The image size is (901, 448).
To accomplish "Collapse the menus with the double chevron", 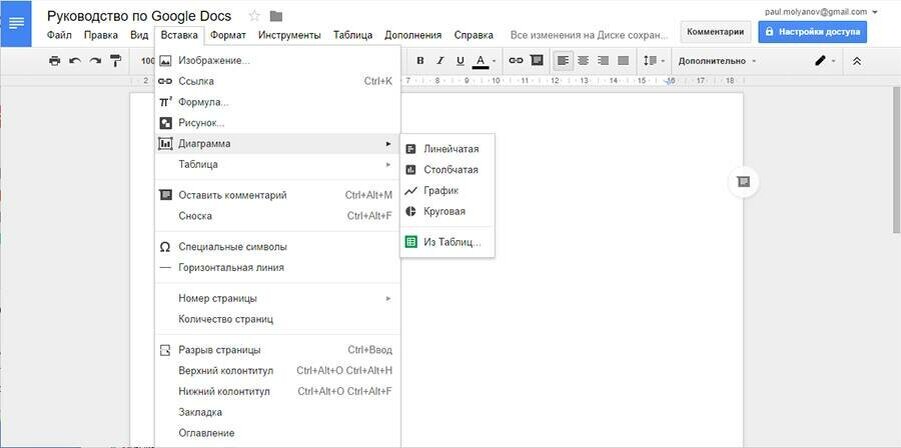I will 857,60.
